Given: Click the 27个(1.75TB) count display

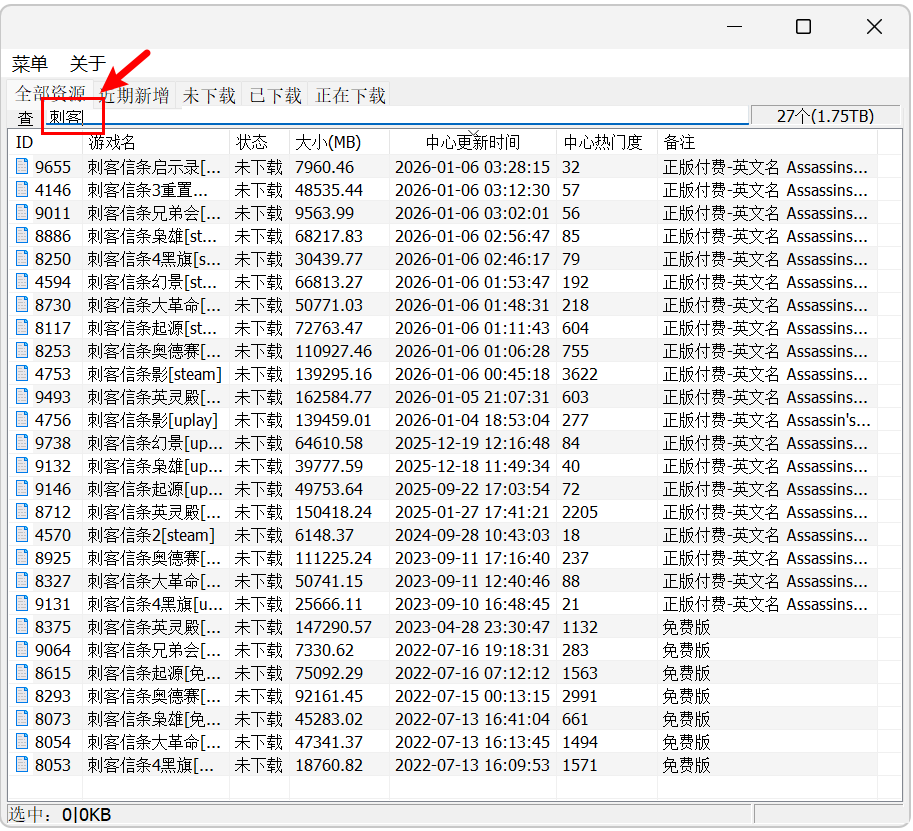Looking at the screenshot, I should 825,116.
